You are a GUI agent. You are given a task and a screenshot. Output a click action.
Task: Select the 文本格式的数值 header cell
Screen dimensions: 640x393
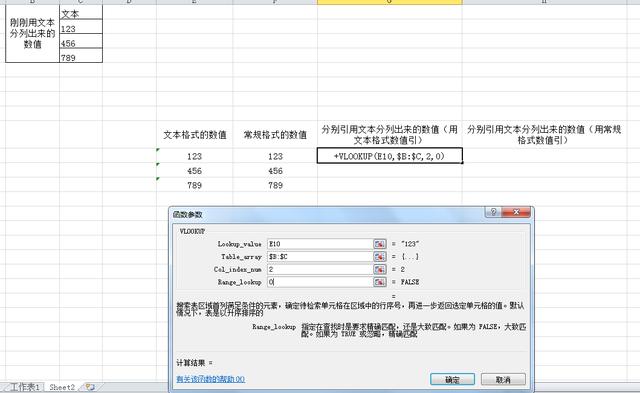(x=195, y=135)
